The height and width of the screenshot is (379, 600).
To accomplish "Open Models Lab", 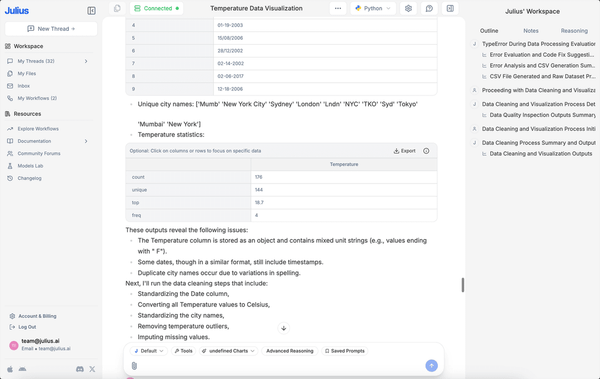I will point(30,166).
